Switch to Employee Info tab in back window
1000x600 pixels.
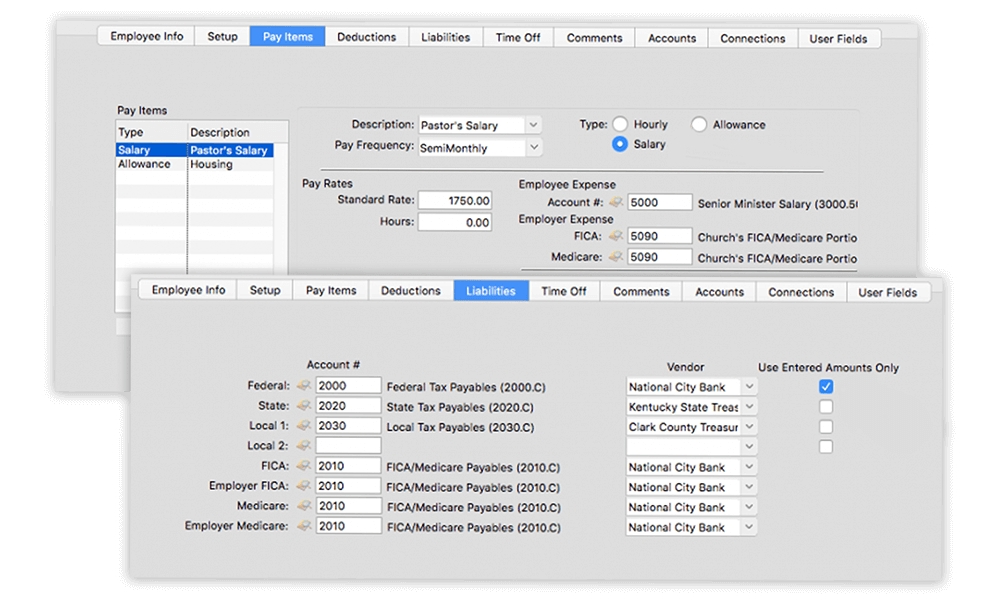coord(147,36)
